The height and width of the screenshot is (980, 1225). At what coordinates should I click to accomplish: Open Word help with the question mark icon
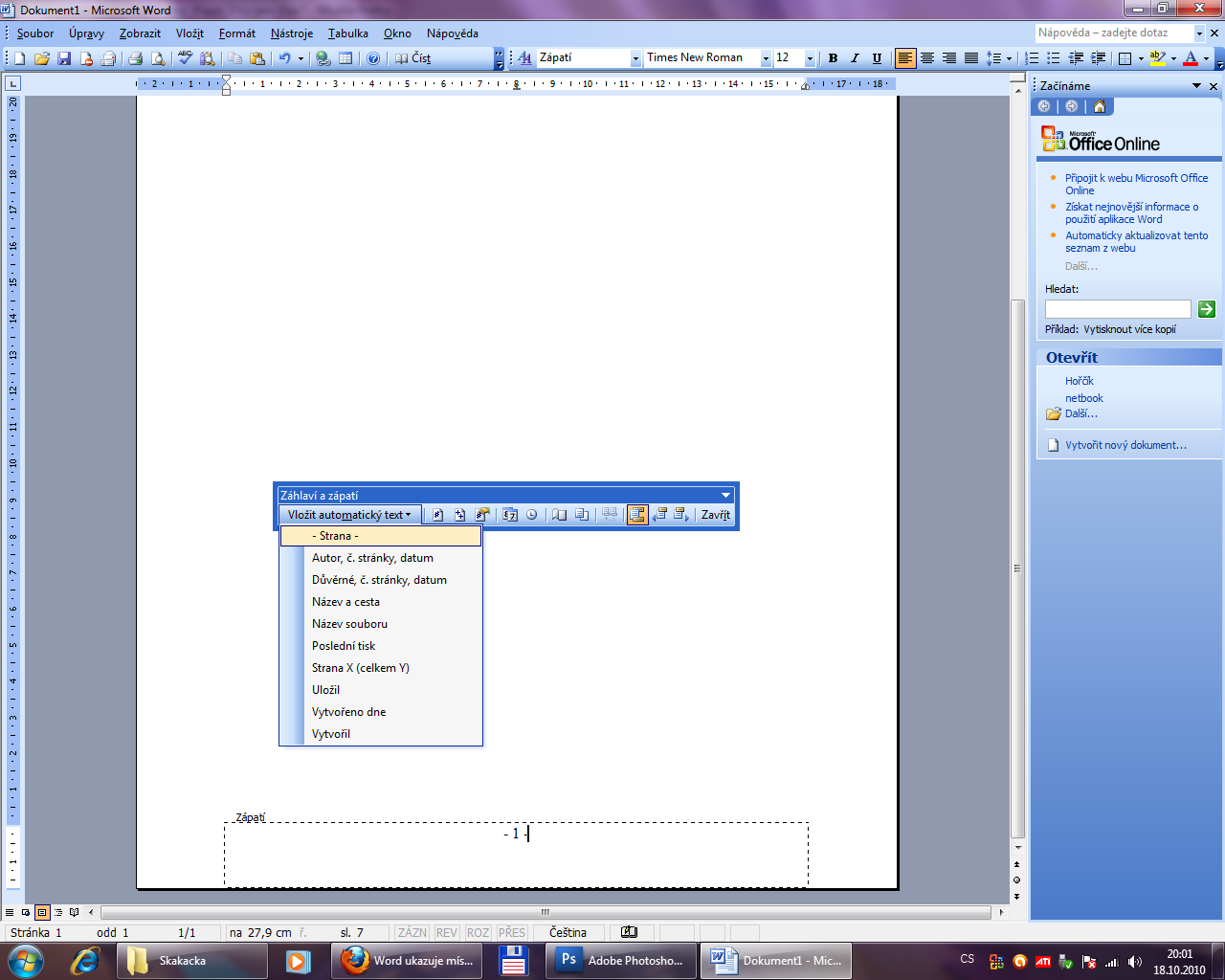[373, 58]
